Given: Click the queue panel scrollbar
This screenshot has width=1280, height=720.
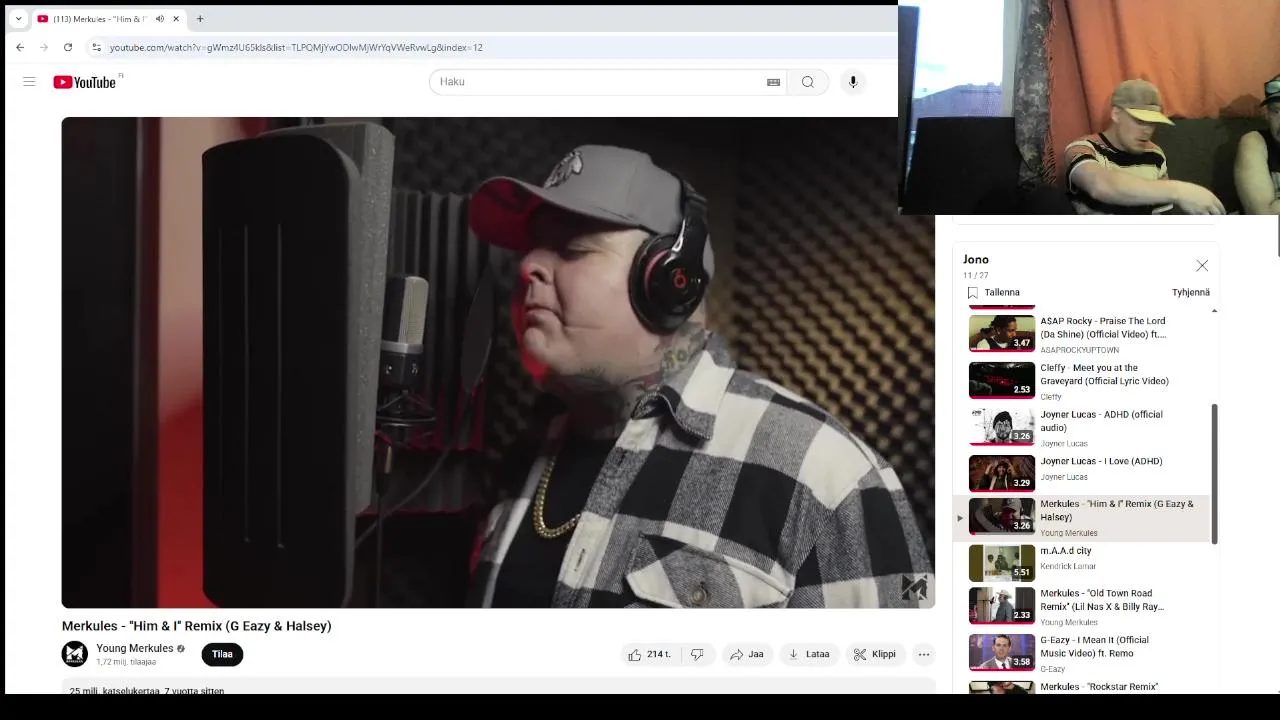Looking at the screenshot, I should click(1214, 474).
